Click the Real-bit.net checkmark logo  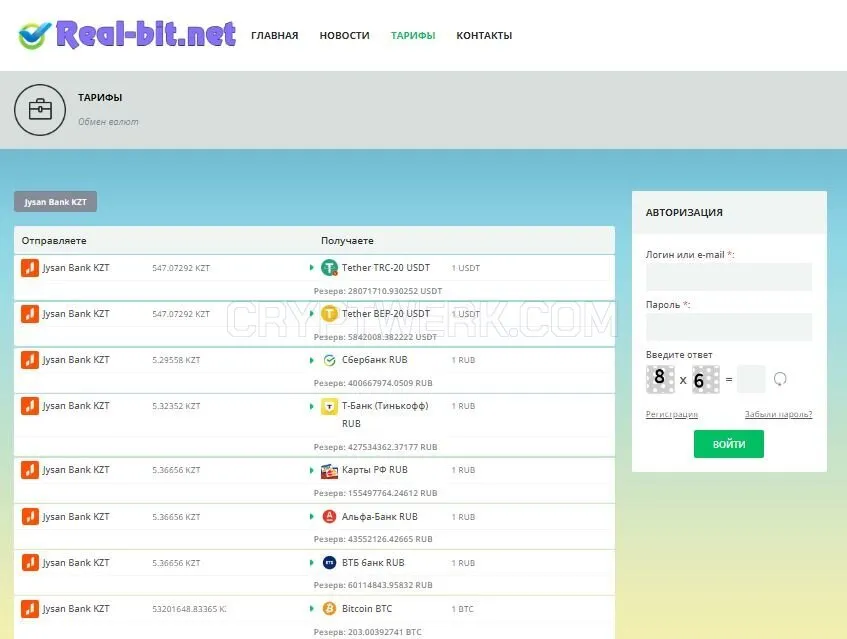coord(35,35)
